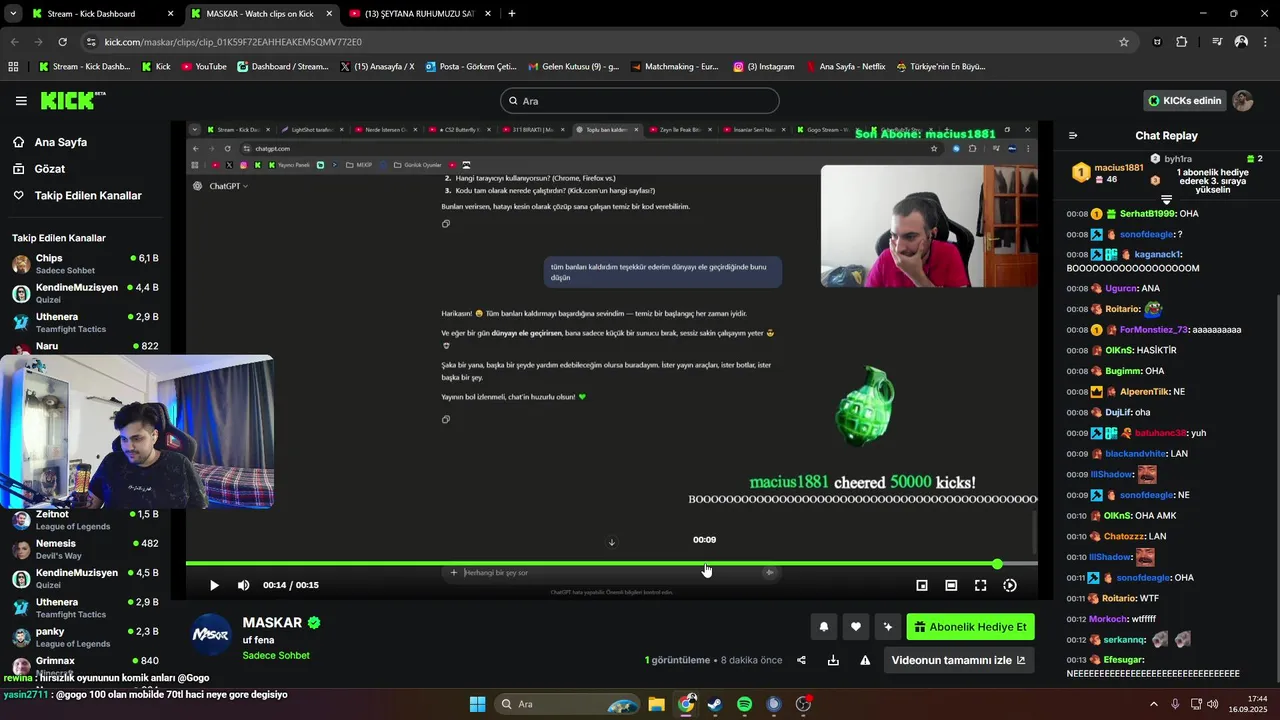This screenshot has height=720, width=1280.
Task: Open Zeitnot channel in sidebar
Action: (x=85, y=520)
